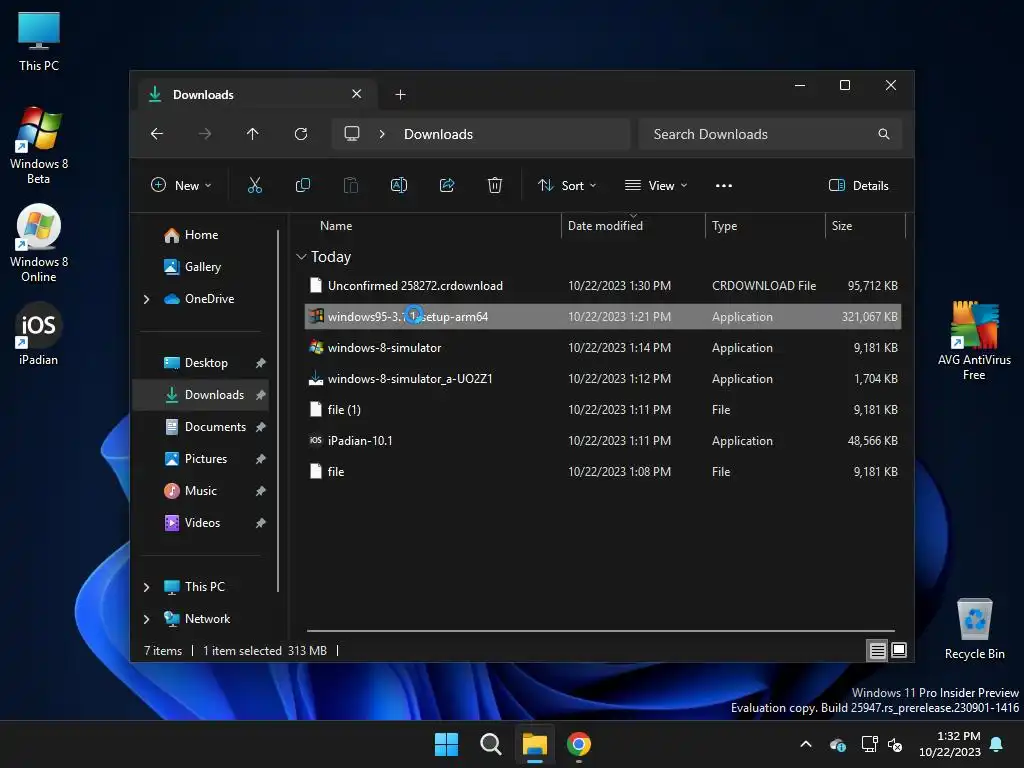The image size is (1024, 768).
Task: Open taskbar Search
Action: (490, 744)
